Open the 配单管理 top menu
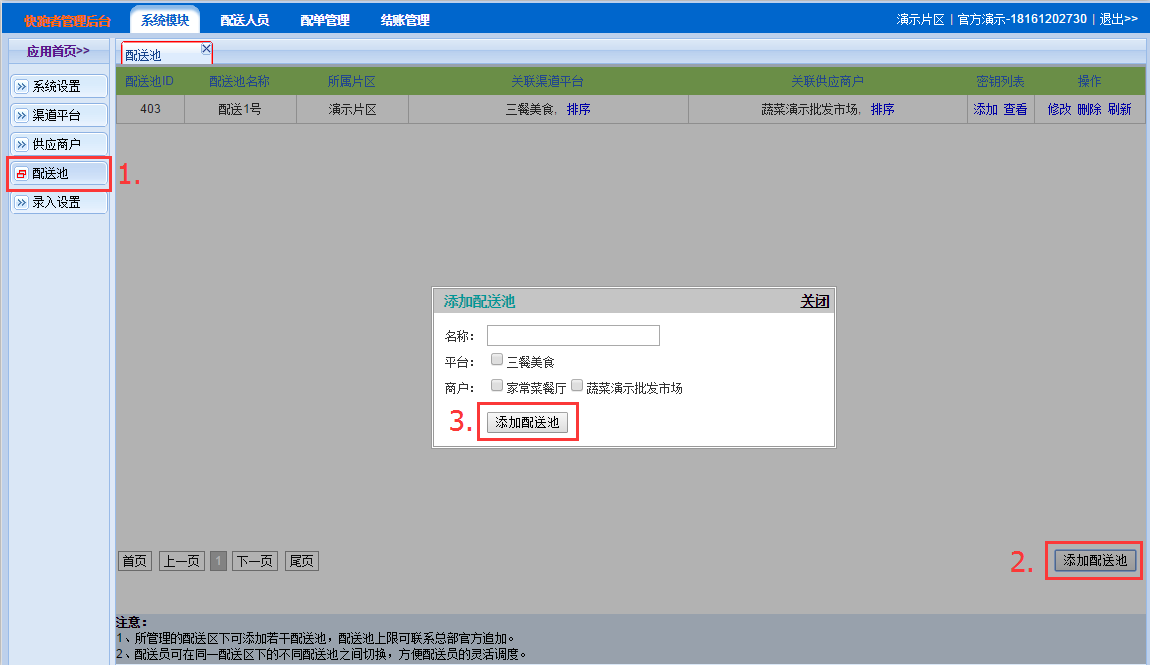This screenshot has height=665, width=1150. [325, 20]
